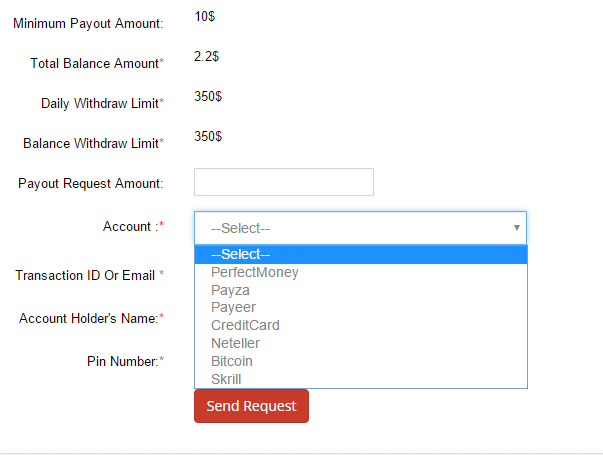
Task: Click the Transaction ID Or Email label
Action: (x=89, y=275)
